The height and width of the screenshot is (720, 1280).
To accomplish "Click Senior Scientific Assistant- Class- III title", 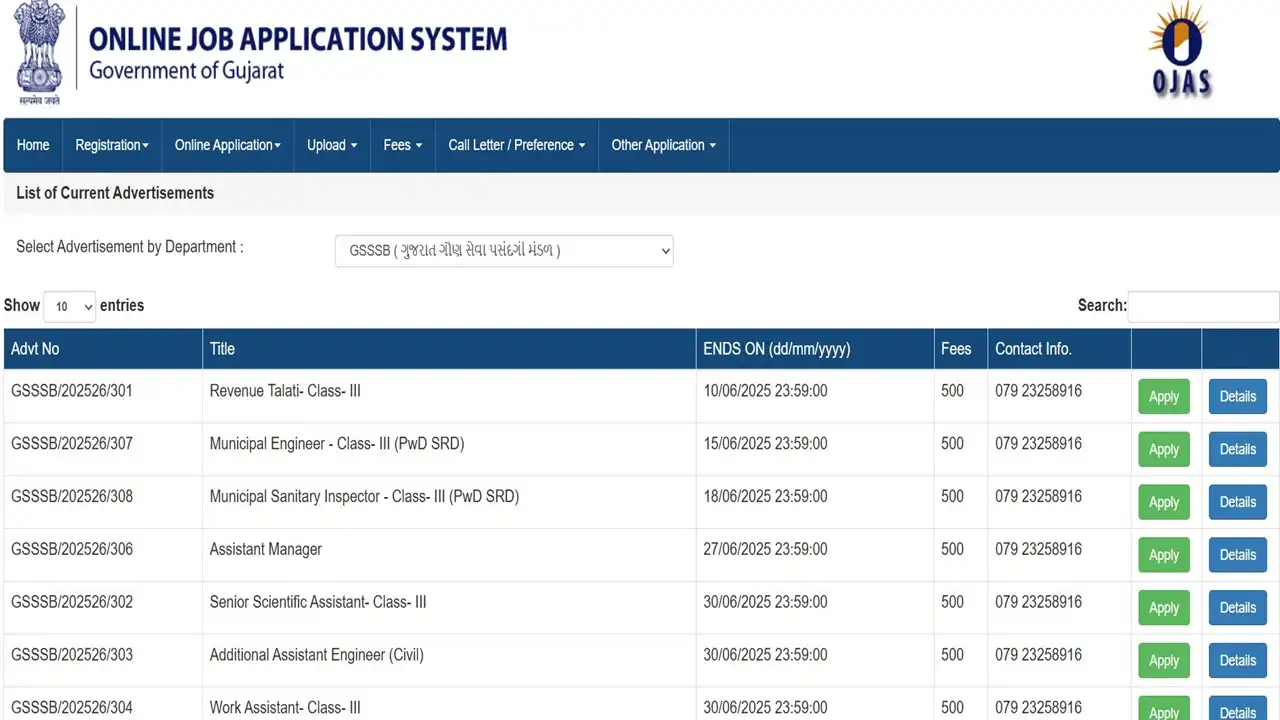I will tap(318, 603).
